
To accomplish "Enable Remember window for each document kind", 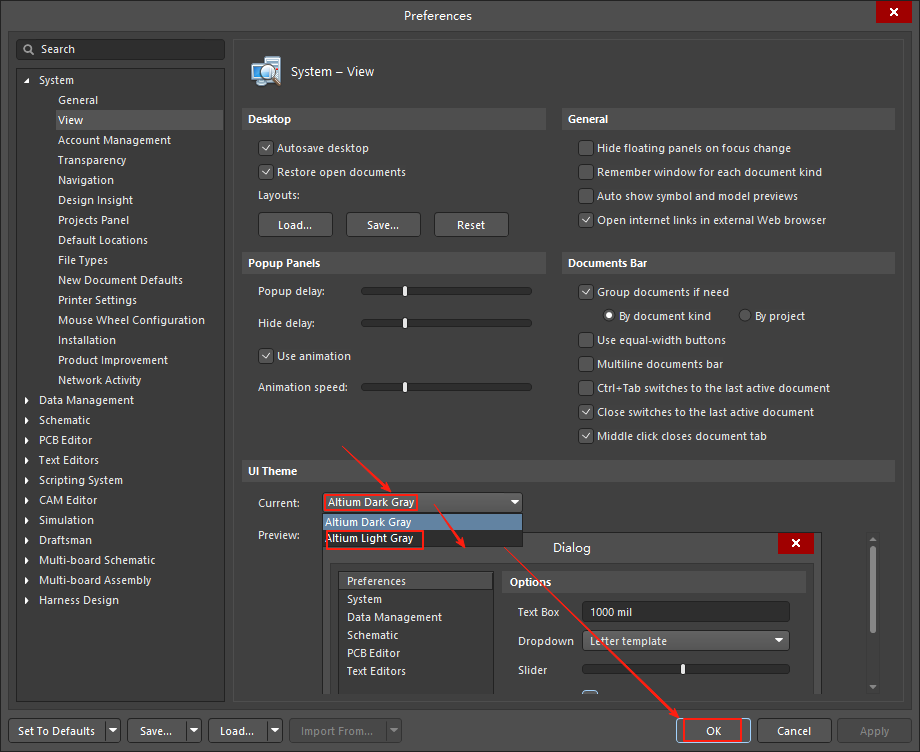I will 586,172.
